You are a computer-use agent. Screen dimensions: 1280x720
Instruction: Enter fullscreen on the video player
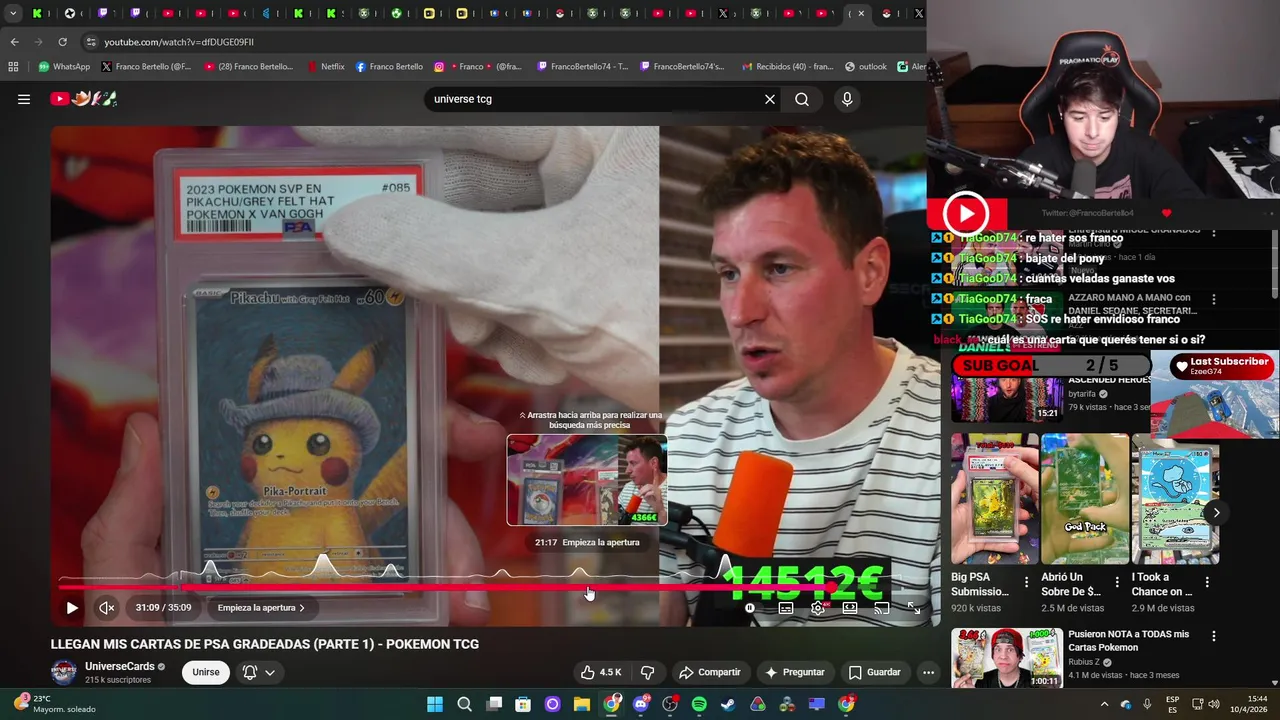(913, 608)
